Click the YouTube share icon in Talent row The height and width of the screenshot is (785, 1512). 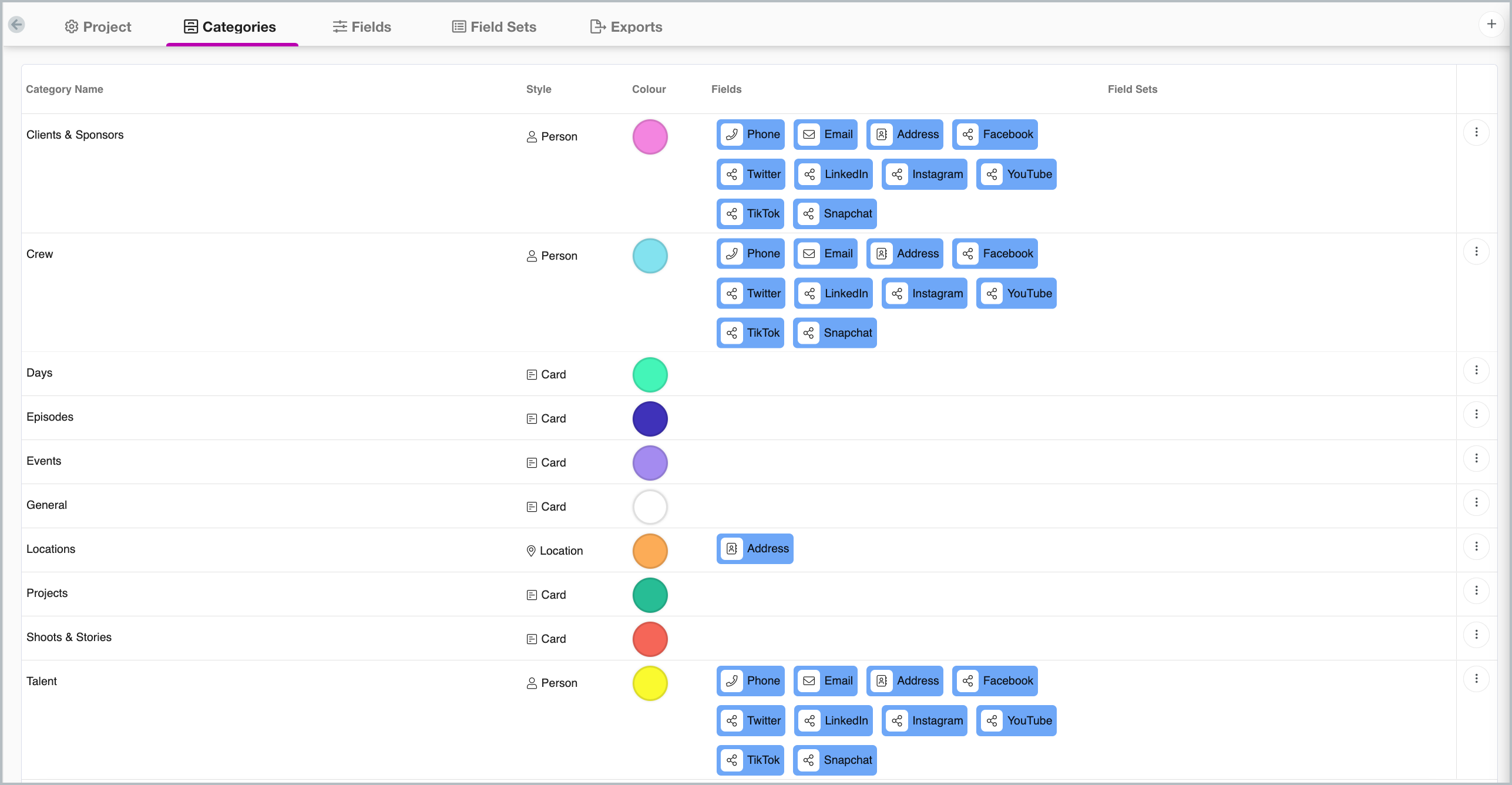[x=992, y=721]
